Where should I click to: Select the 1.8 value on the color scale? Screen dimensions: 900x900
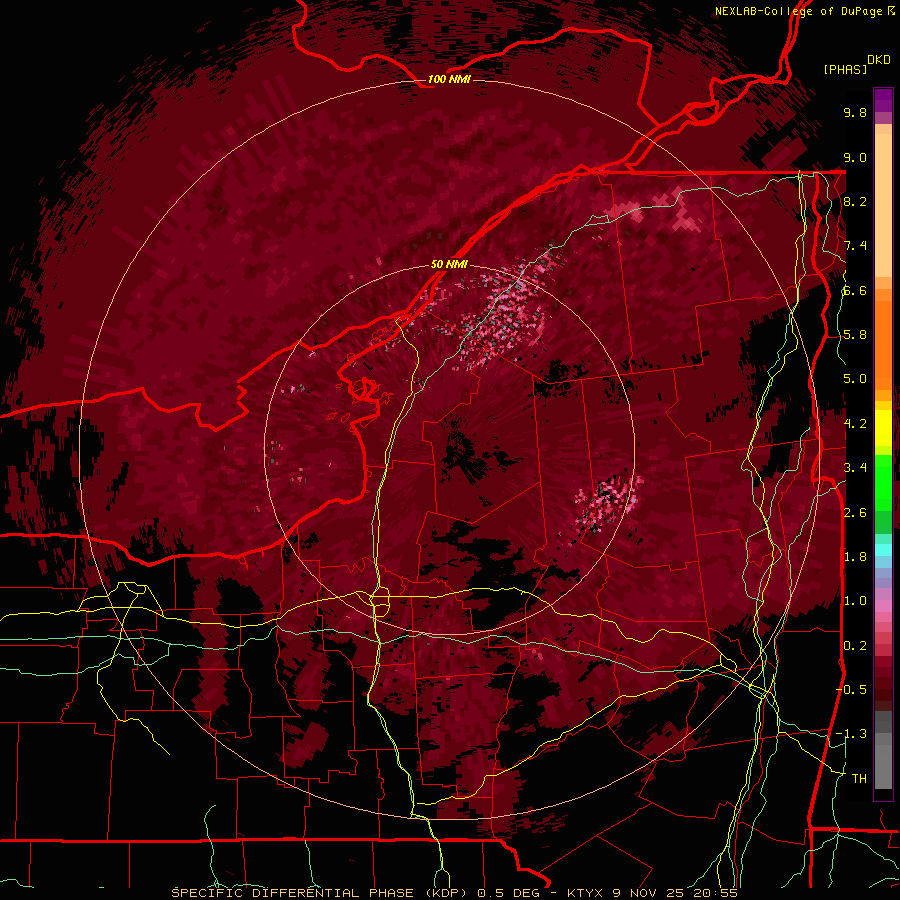pos(855,557)
